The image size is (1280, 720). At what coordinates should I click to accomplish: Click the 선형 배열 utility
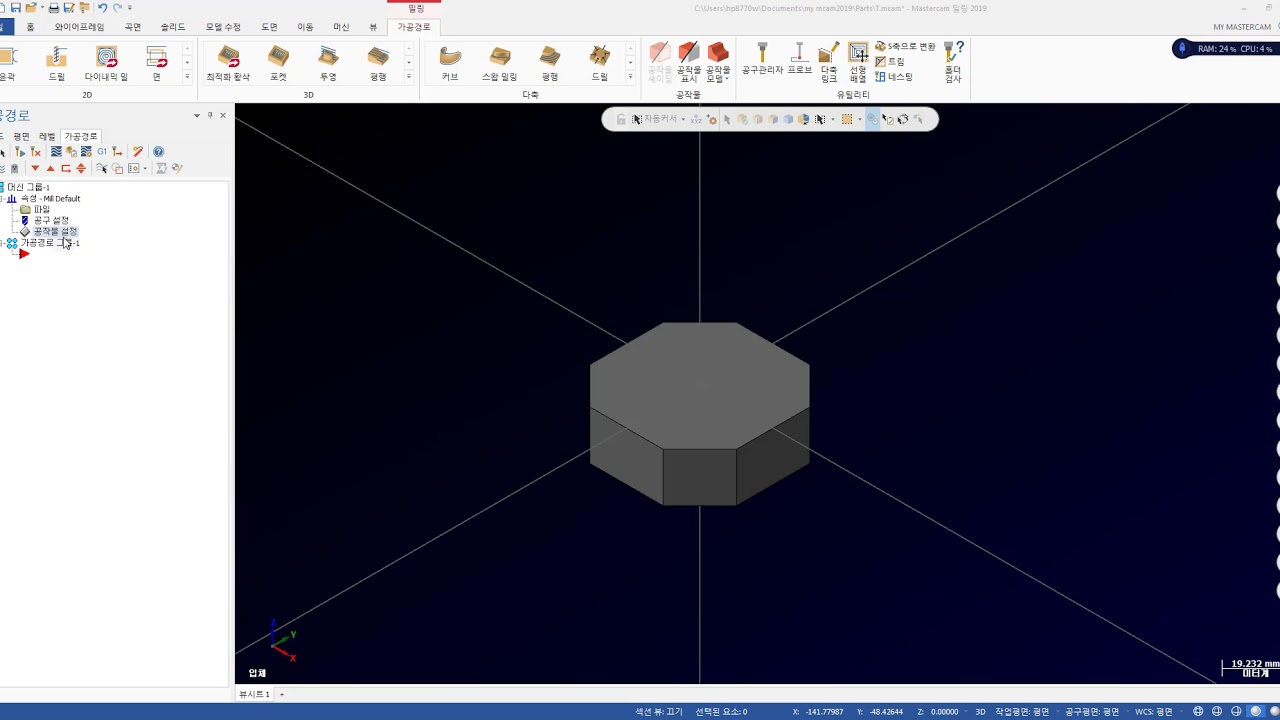tap(858, 63)
